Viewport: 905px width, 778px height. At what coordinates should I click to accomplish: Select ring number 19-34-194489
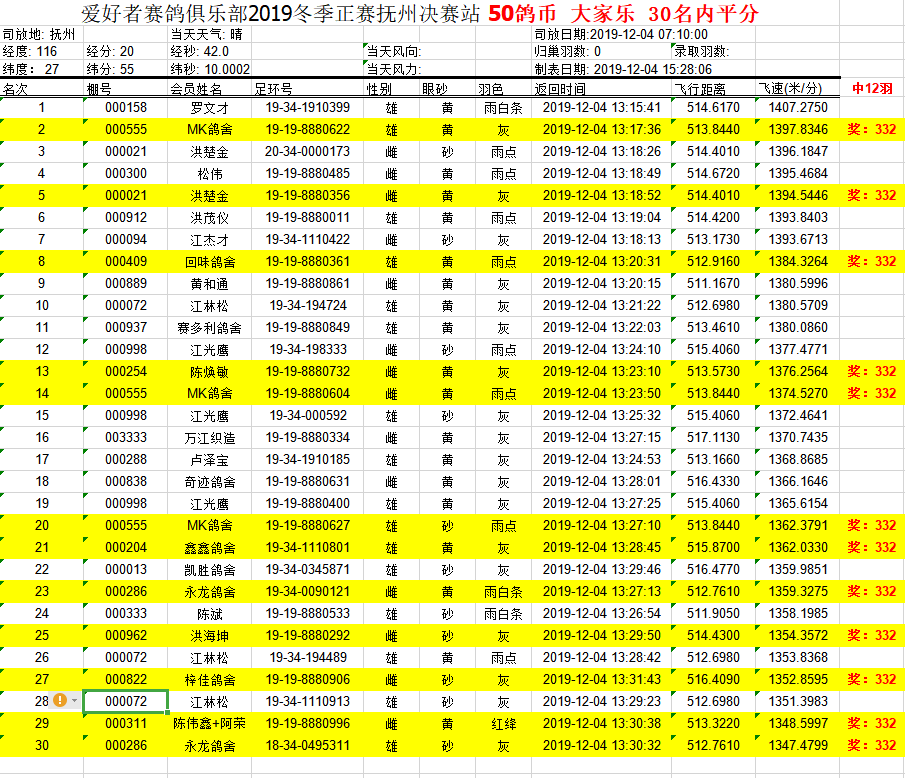point(308,657)
